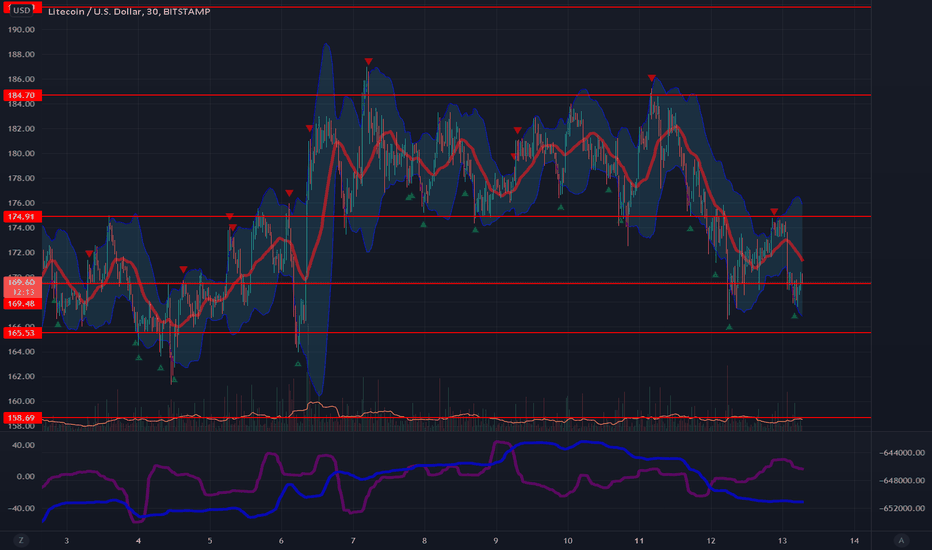Select the 169.48 horizontal line label
The image size is (932, 550).
(23, 304)
